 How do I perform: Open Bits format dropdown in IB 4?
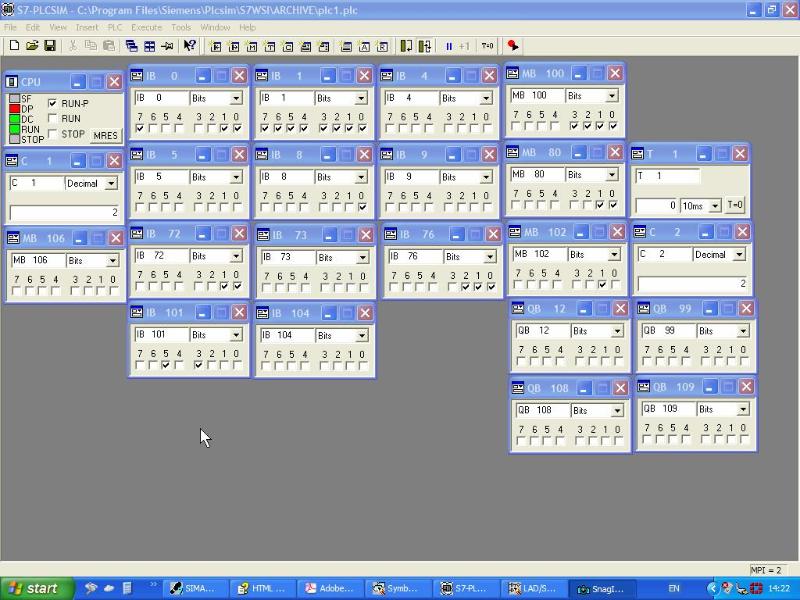(486, 98)
